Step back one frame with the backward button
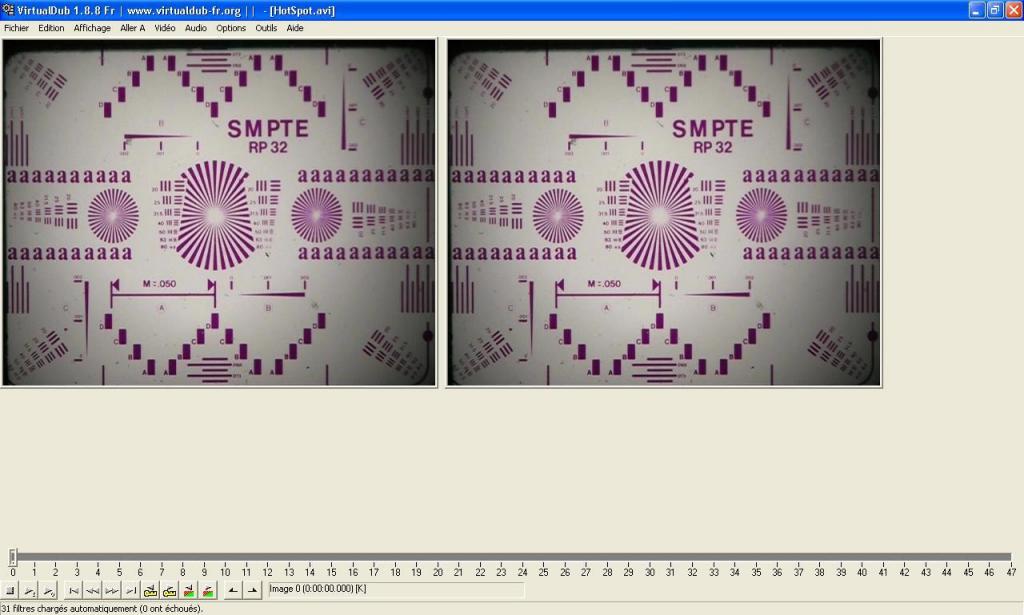 click(x=93, y=591)
